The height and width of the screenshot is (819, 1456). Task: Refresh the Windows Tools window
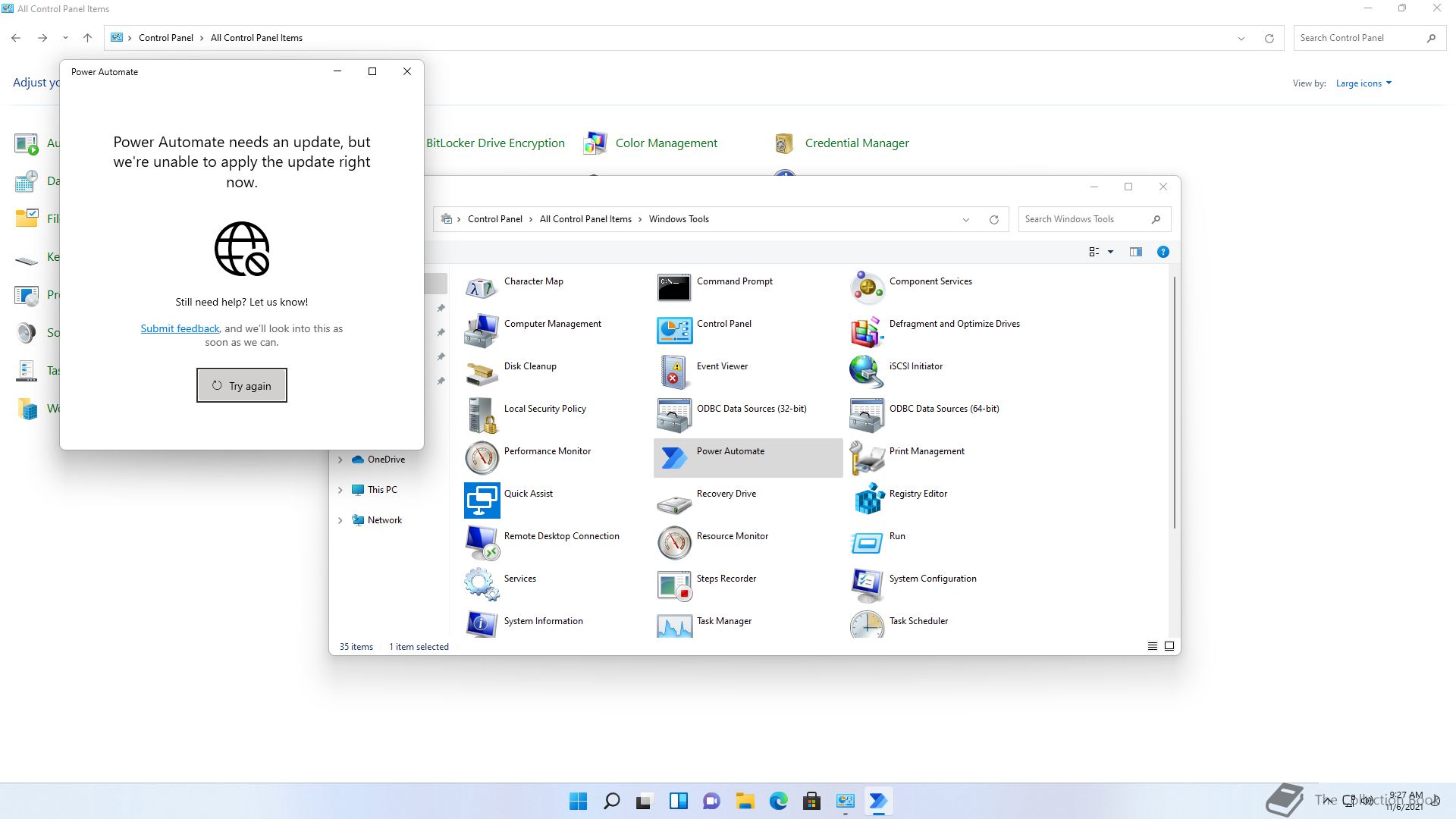(993, 220)
